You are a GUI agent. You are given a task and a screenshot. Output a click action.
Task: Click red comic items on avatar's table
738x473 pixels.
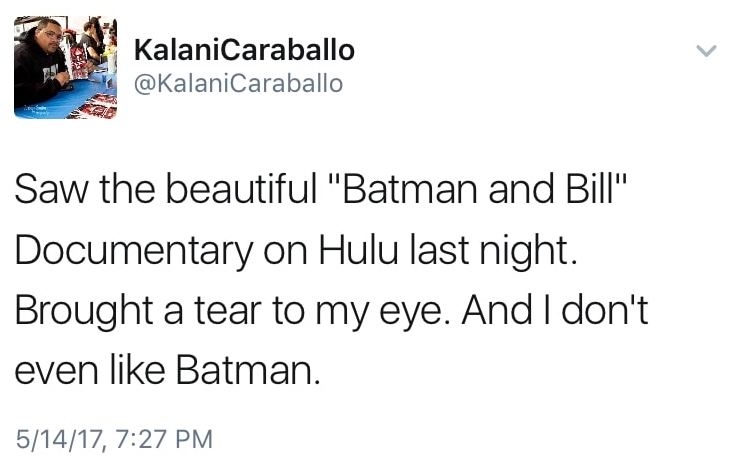(x=95, y=105)
